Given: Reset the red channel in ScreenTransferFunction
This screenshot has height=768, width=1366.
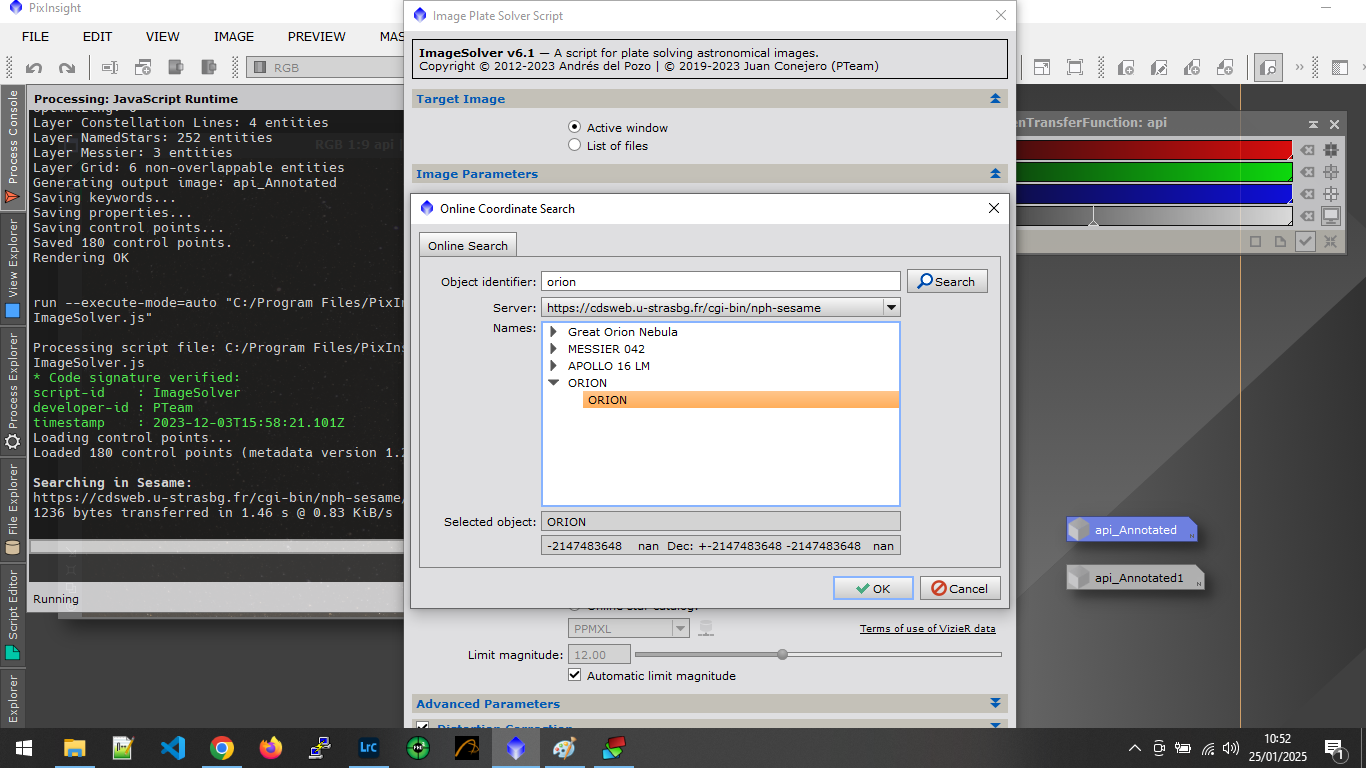Looking at the screenshot, I should coord(1306,150).
